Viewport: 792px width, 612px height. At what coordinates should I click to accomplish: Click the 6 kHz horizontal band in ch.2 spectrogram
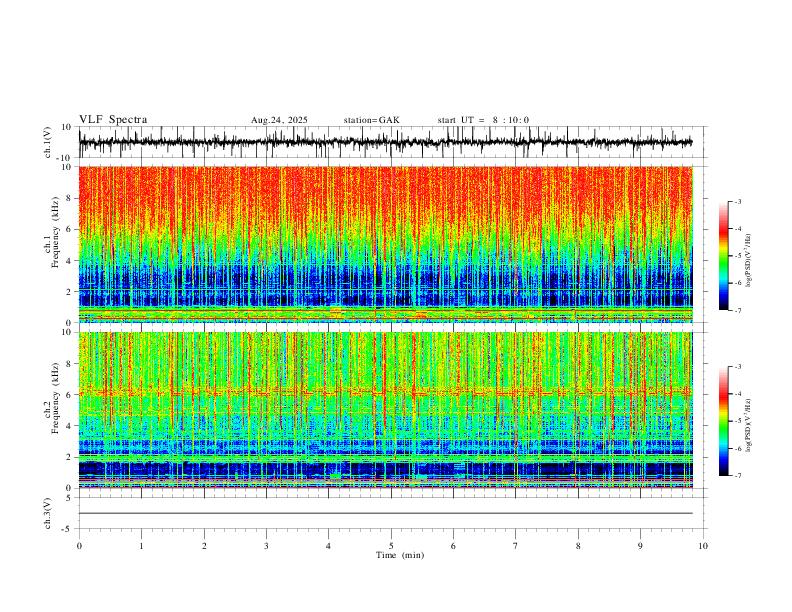click(x=385, y=393)
